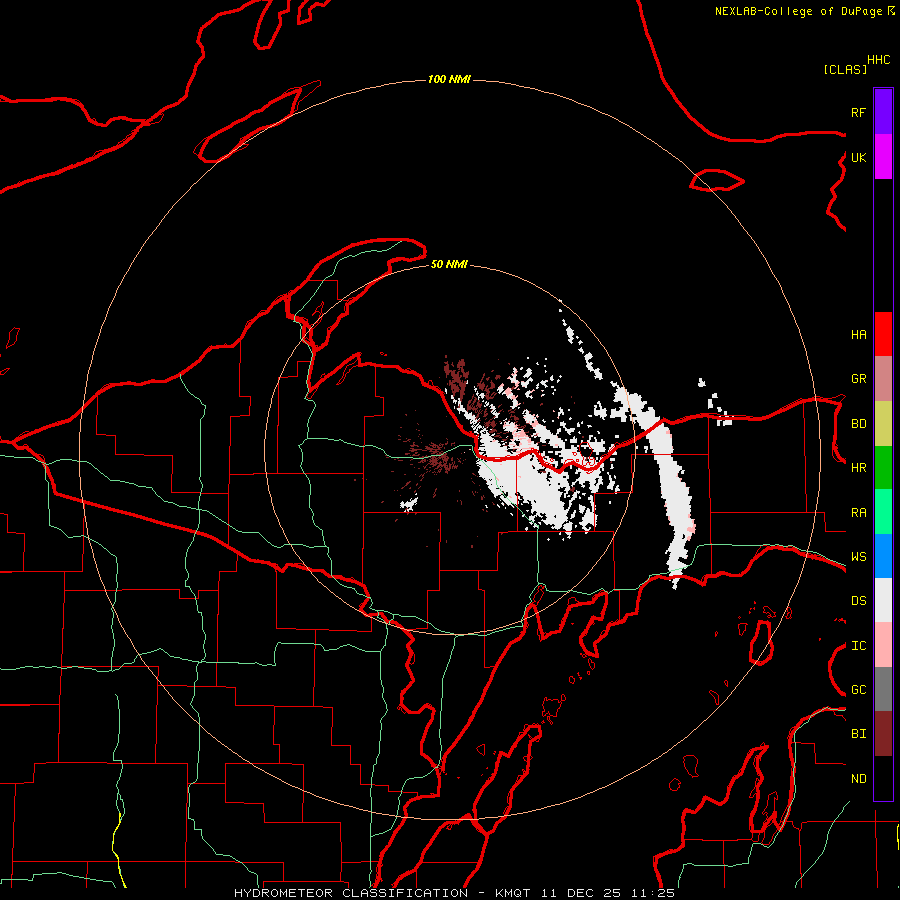The image size is (900, 900).
Task: Click the RA legend label
Action: tap(858, 513)
